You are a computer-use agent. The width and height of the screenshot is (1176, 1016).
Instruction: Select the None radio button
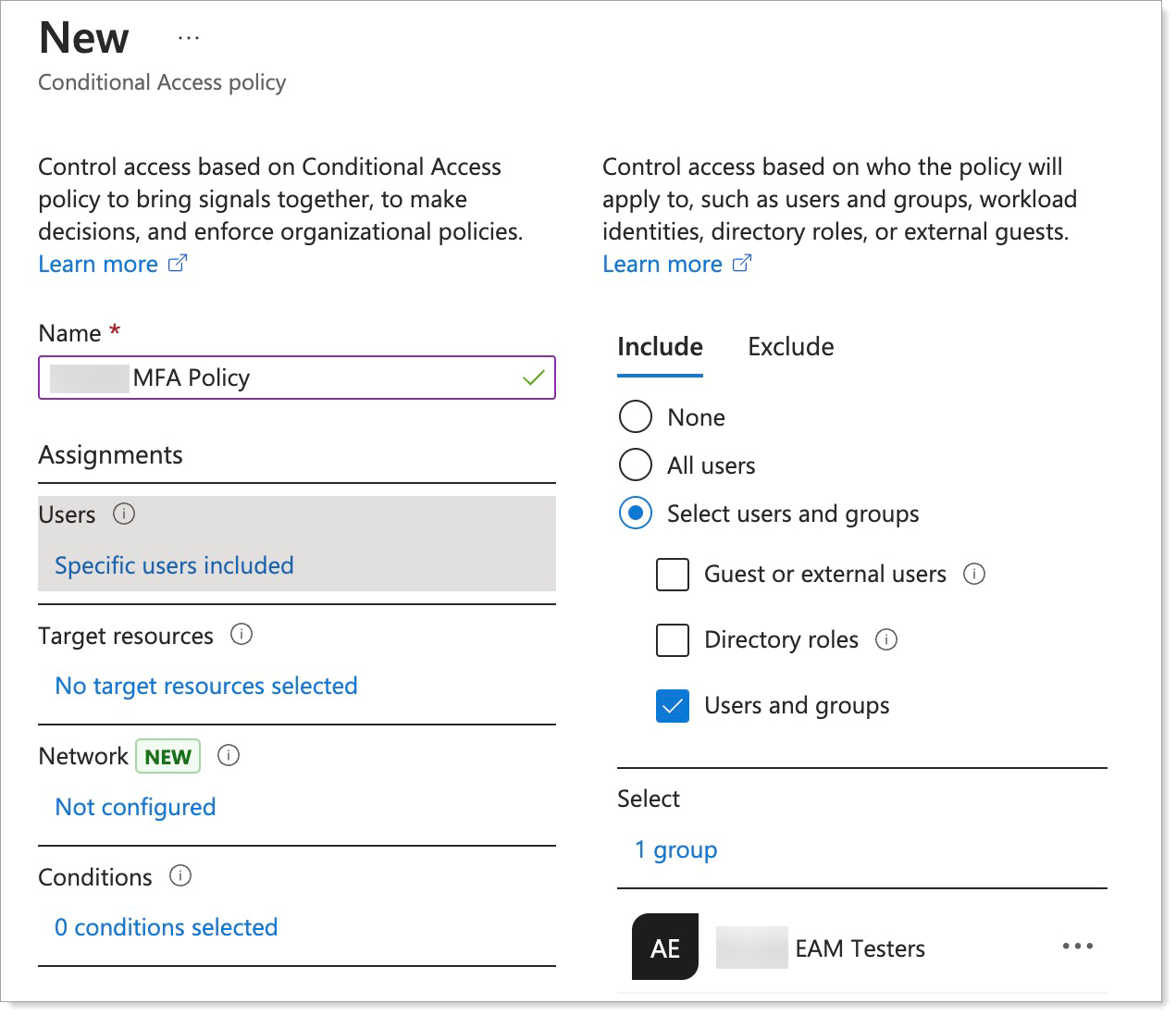click(x=636, y=416)
